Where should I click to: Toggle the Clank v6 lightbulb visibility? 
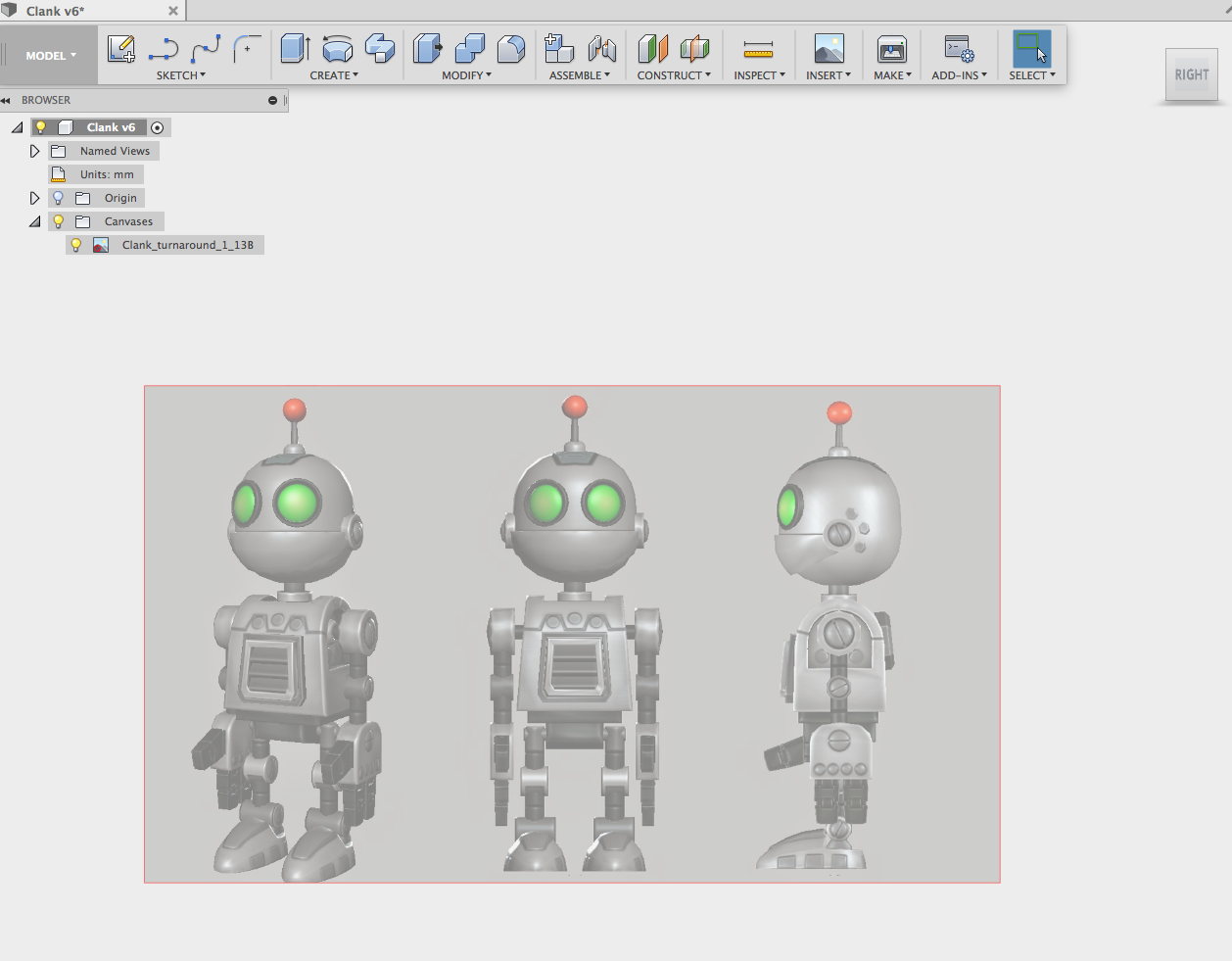(41, 127)
